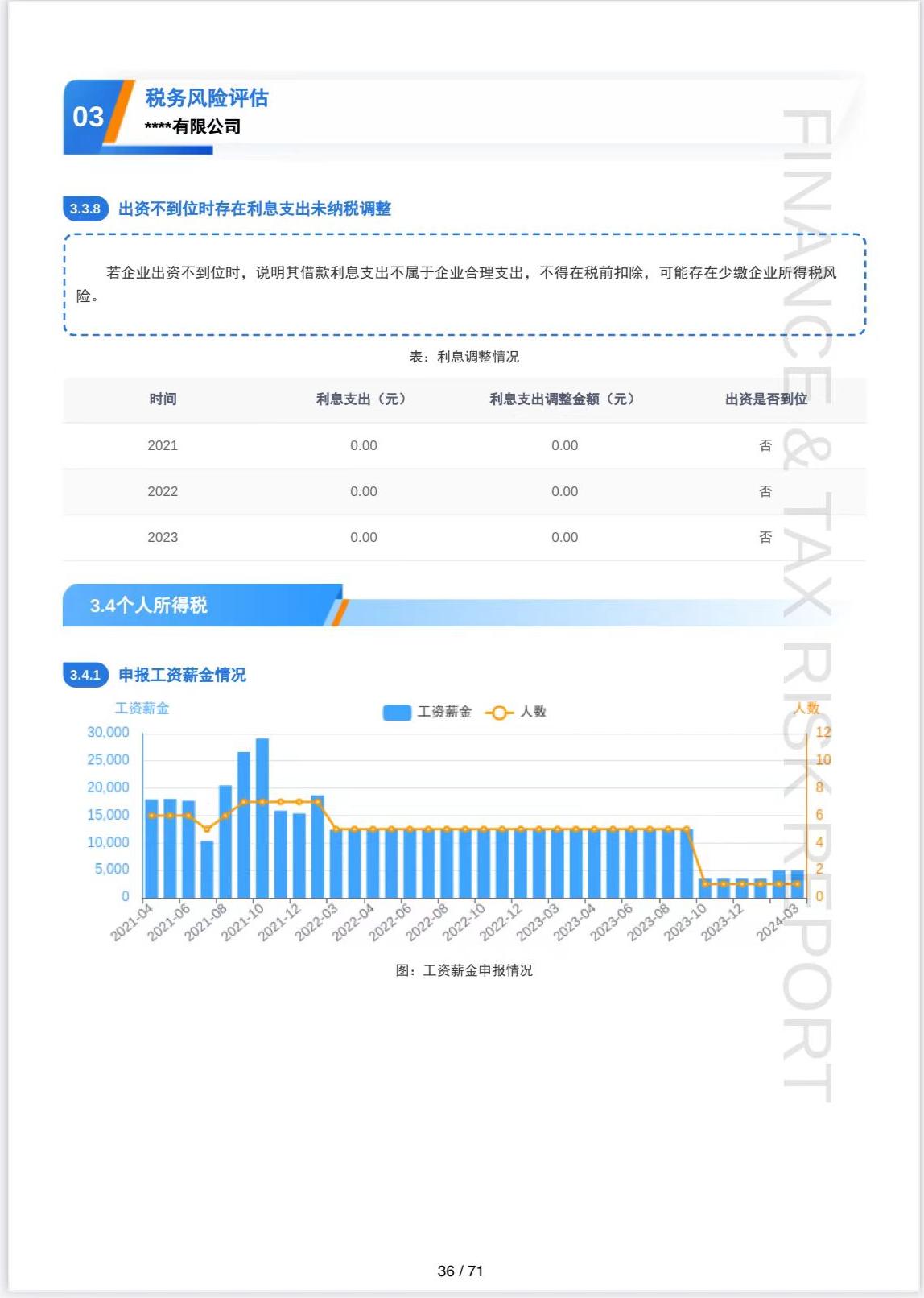Click the 2022-10 x-axis label
Viewport: 924px width, 1298px height.
tap(464, 923)
